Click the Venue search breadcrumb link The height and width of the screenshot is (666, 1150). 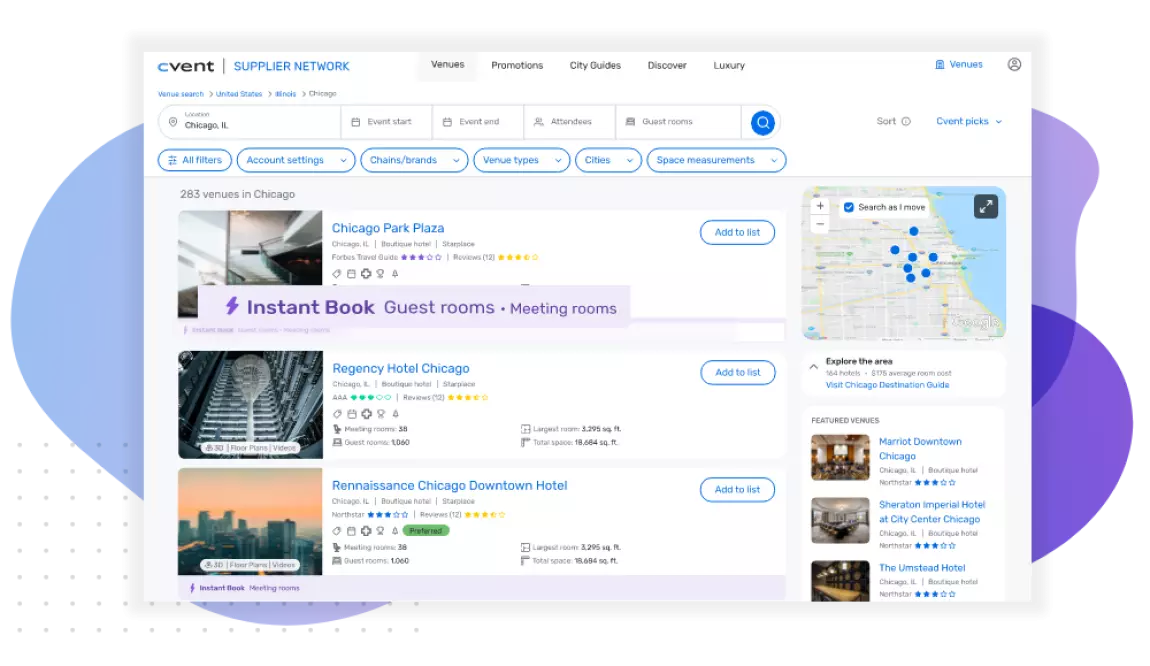point(180,94)
